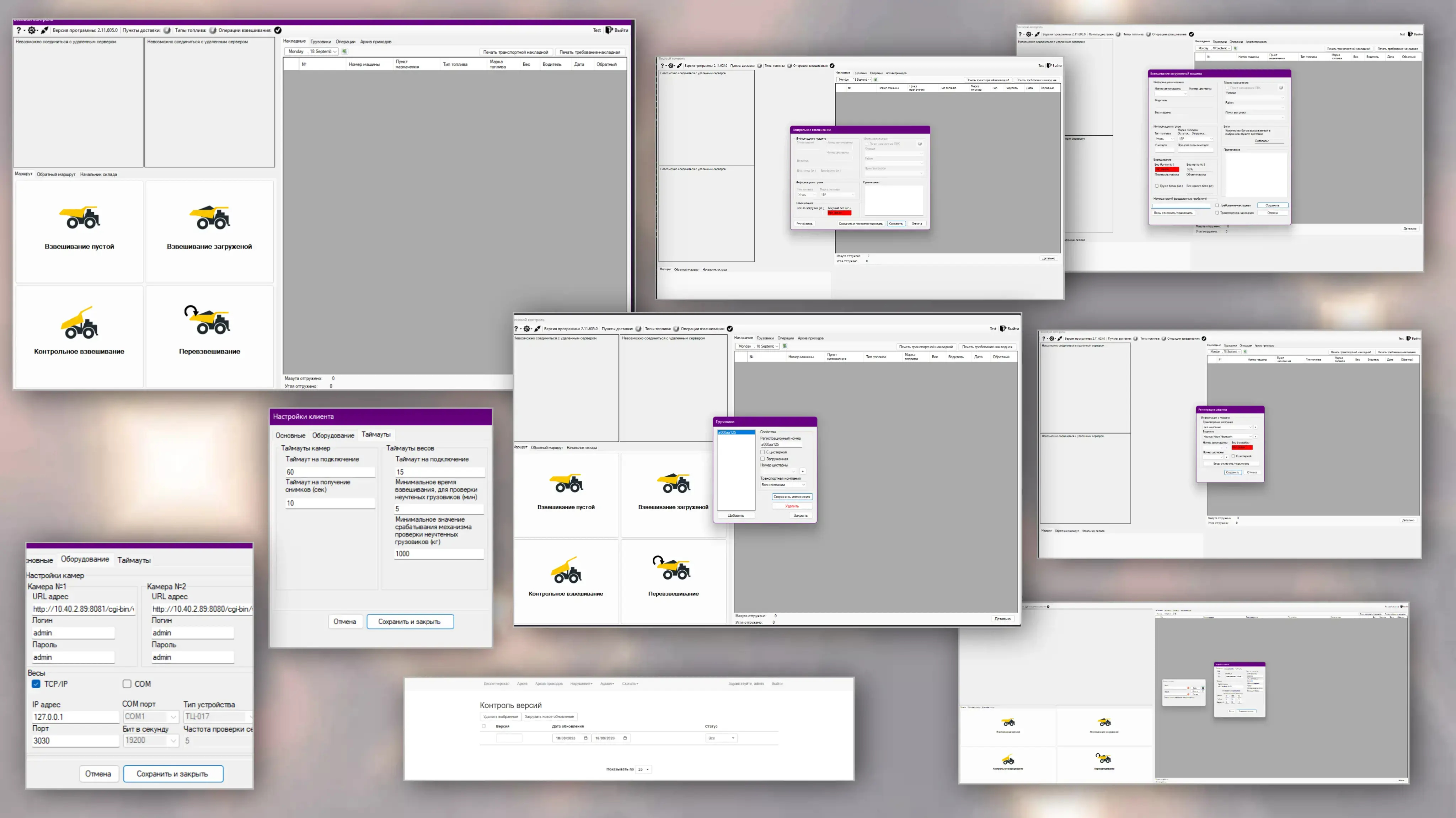Enable the COM checkbox under Весы
The height and width of the screenshot is (818, 1456).
pyautogui.click(x=127, y=684)
